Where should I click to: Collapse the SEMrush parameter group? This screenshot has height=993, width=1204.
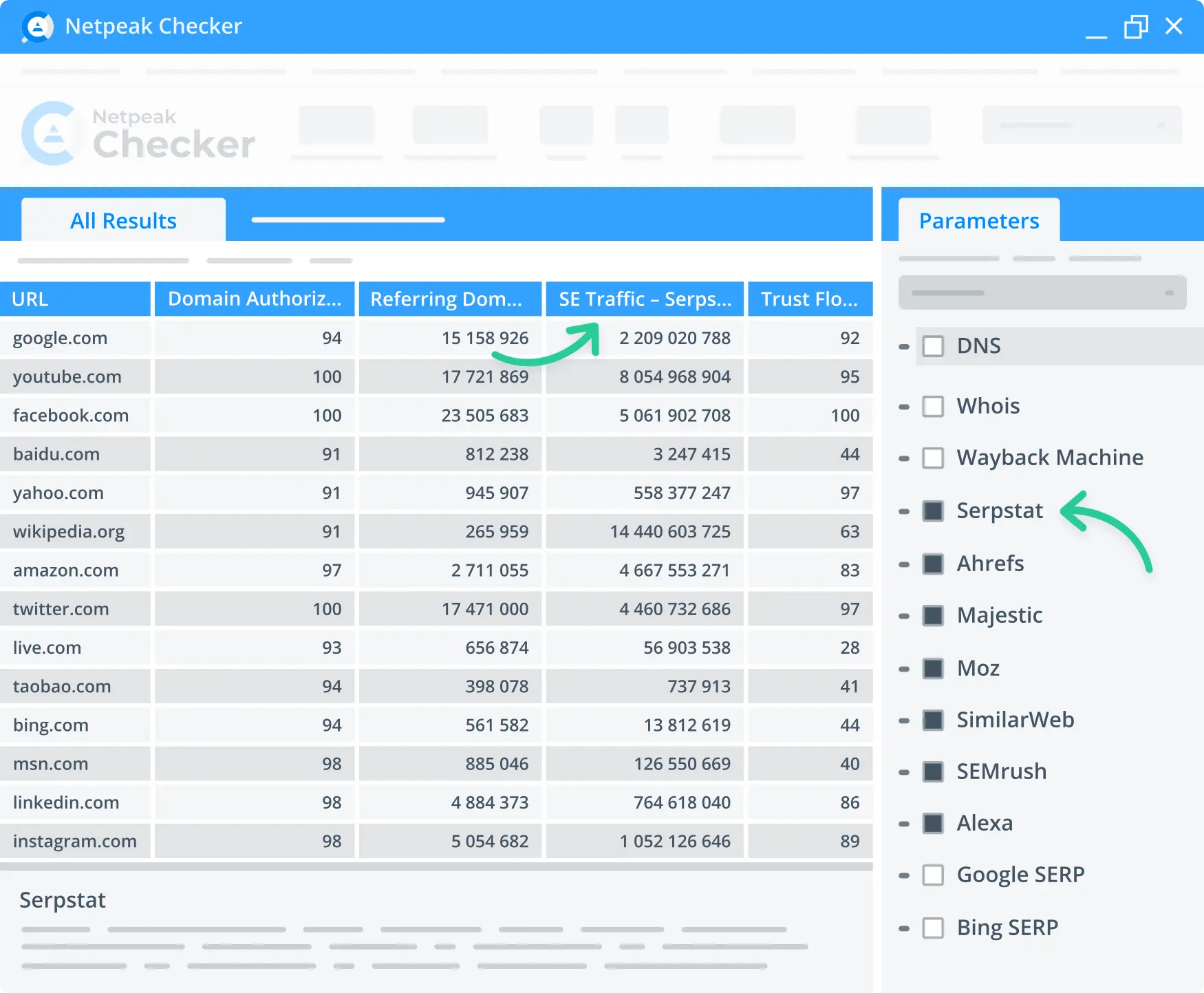click(903, 771)
